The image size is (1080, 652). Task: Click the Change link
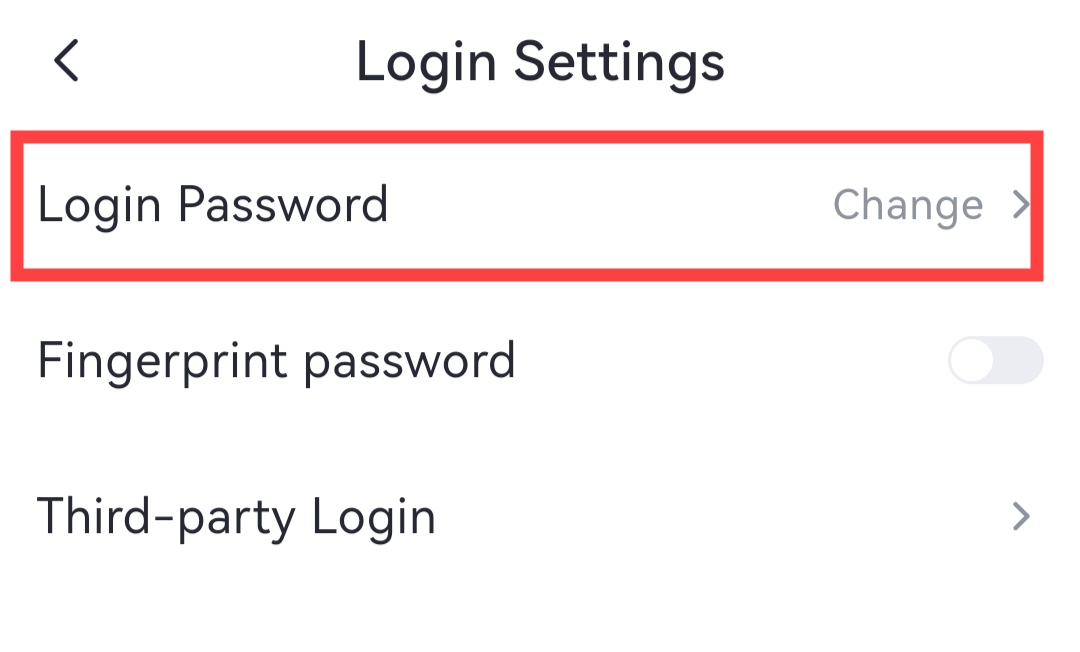pyautogui.click(x=908, y=205)
